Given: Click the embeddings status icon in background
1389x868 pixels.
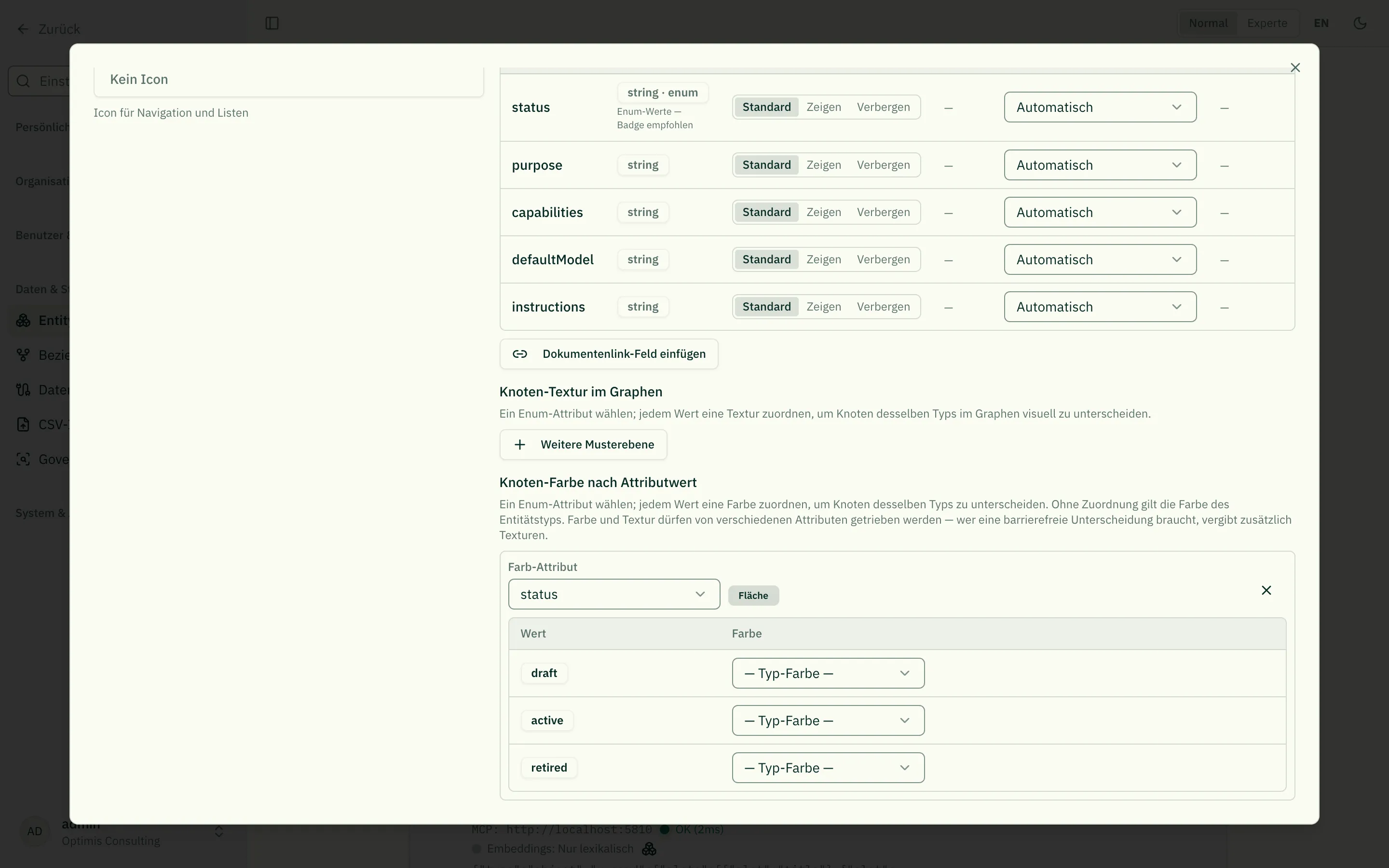Looking at the screenshot, I should (649, 849).
